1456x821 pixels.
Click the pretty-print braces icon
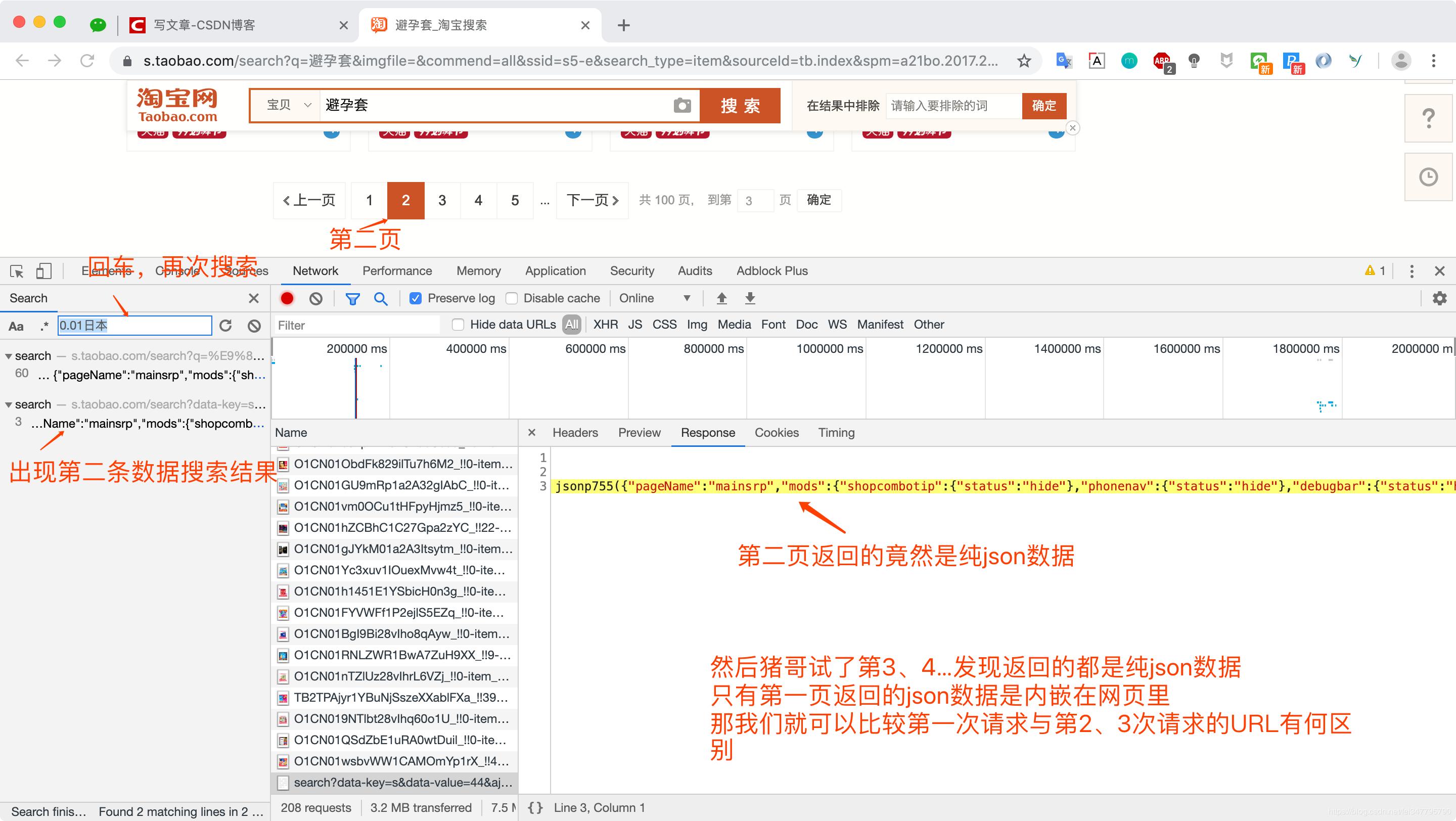535,807
